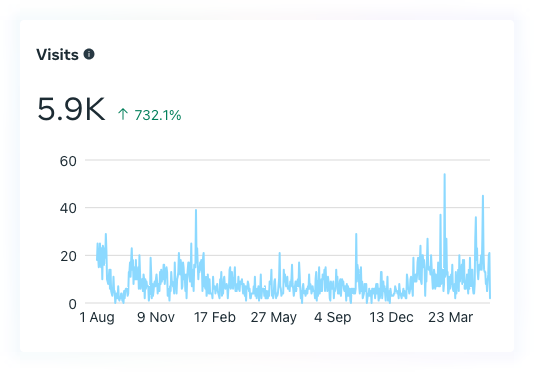Click the 0 y-axis label

72,304
